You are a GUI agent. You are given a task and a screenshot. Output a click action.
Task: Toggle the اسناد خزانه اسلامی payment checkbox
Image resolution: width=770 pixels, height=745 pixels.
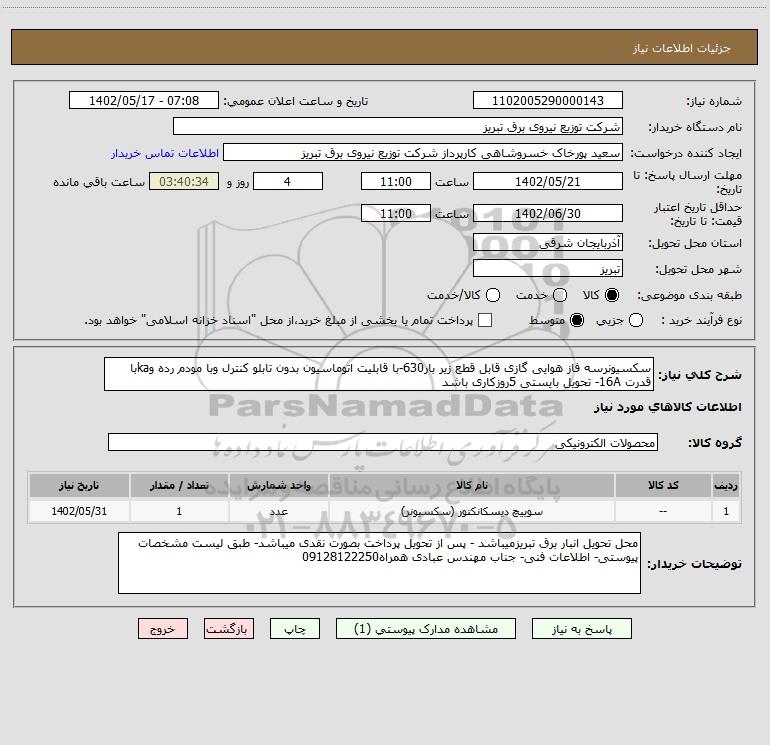[x=485, y=320]
